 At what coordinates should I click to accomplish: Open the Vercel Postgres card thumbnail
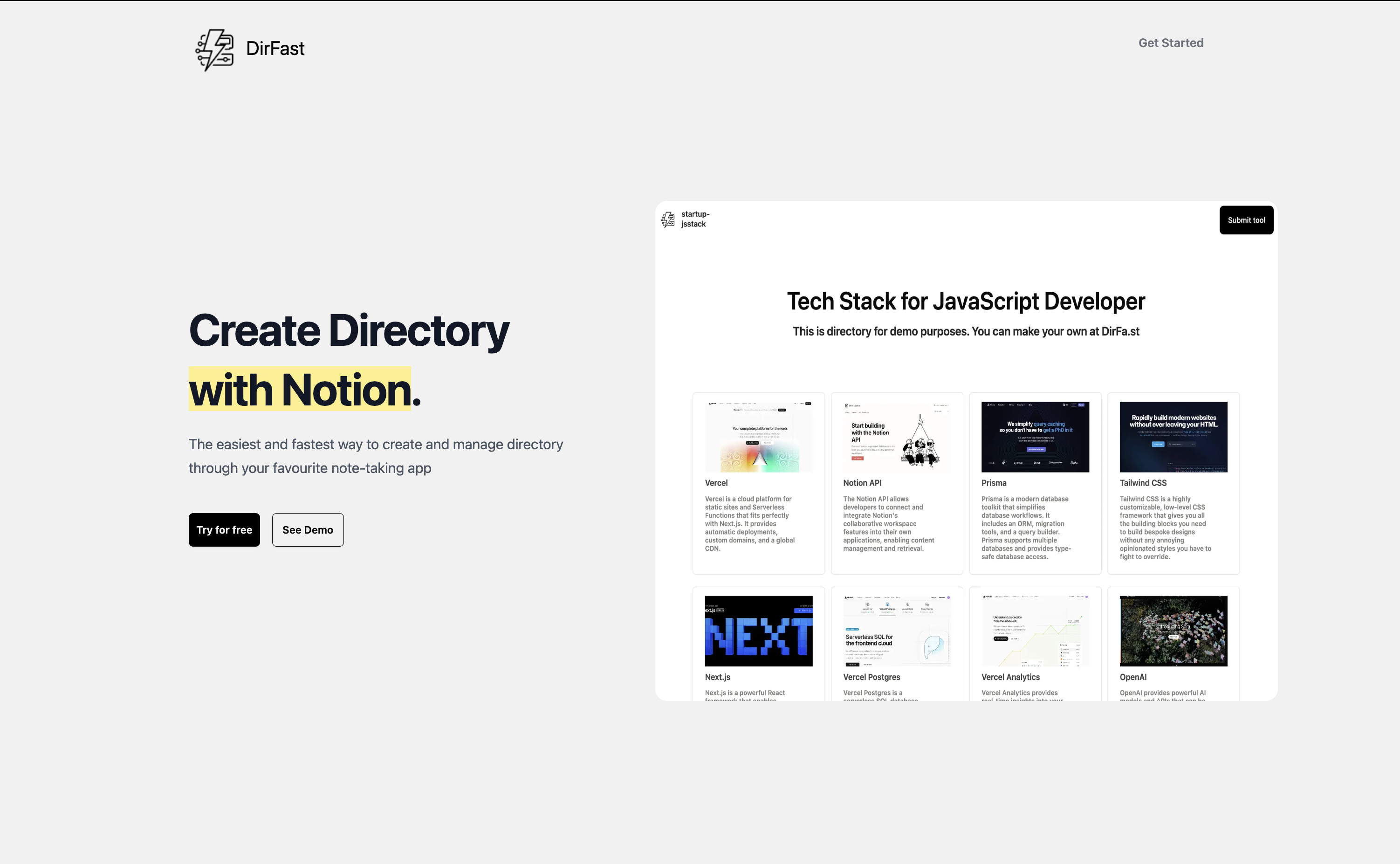coord(897,631)
